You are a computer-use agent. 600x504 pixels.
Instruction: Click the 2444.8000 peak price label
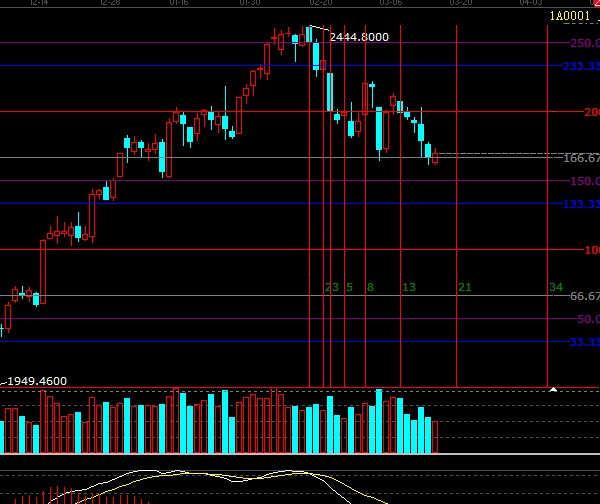pos(359,37)
